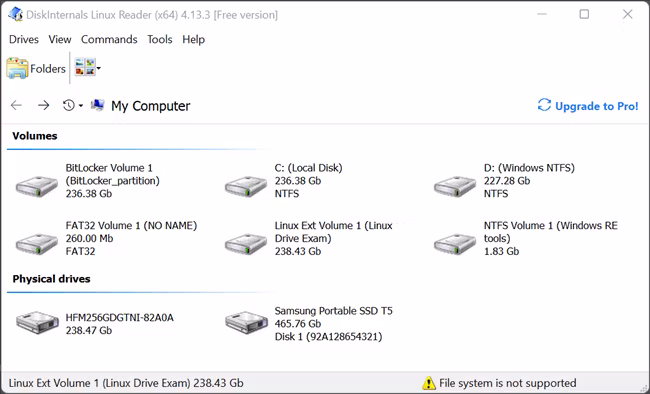Select the BitLocker Volume 1 drive icon
This screenshot has width=650, height=394.
click(x=37, y=187)
